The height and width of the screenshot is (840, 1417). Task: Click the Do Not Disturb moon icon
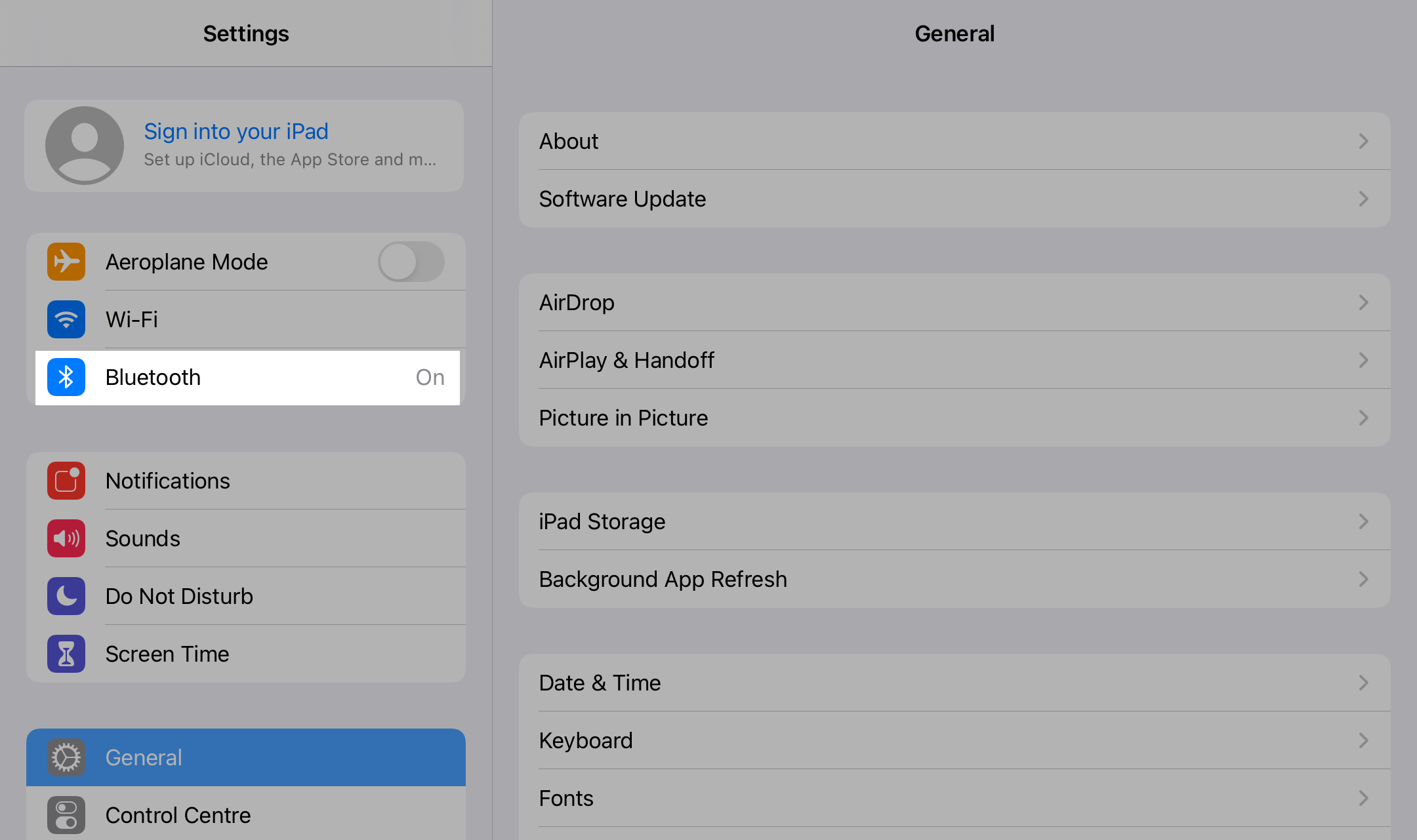(x=66, y=596)
